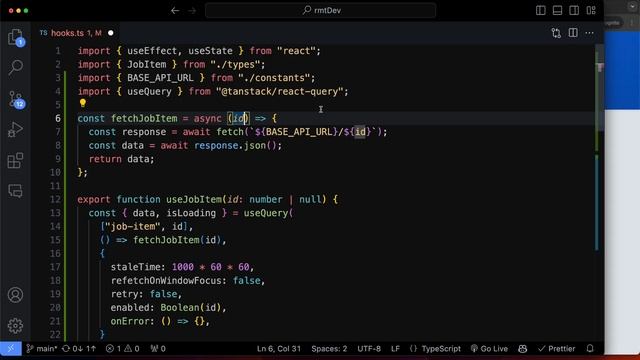
Task: Open the editor More Actions ellipsis
Action: pos(590,33)
